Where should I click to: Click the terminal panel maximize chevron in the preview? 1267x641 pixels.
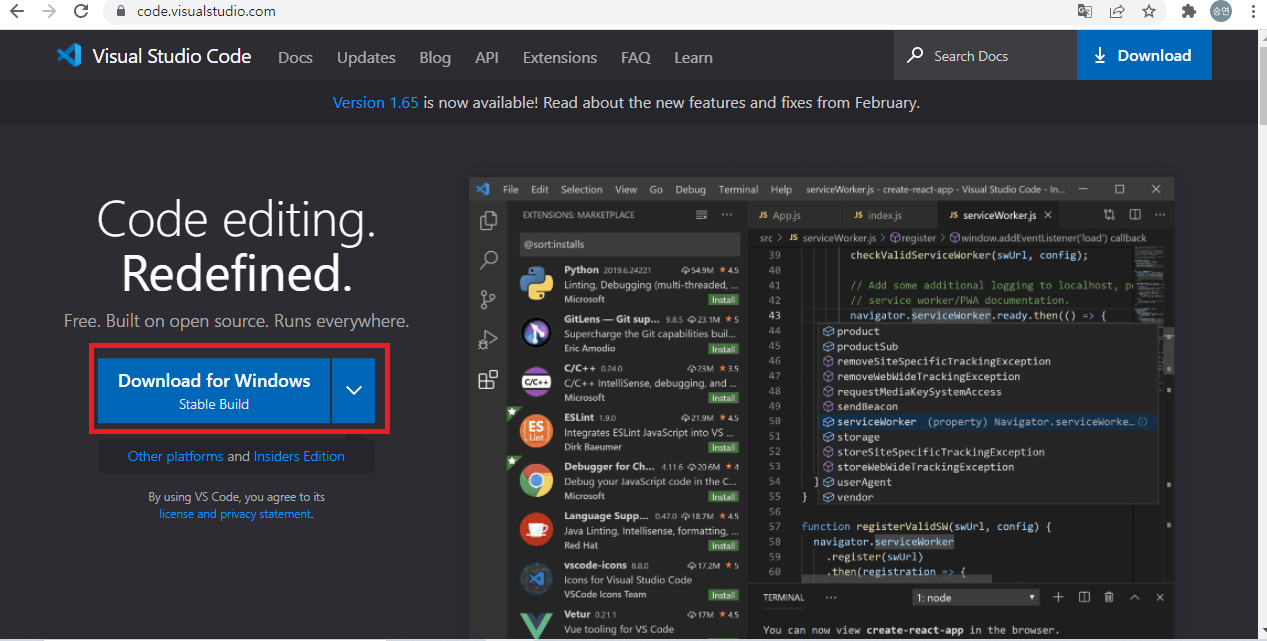1134,597
